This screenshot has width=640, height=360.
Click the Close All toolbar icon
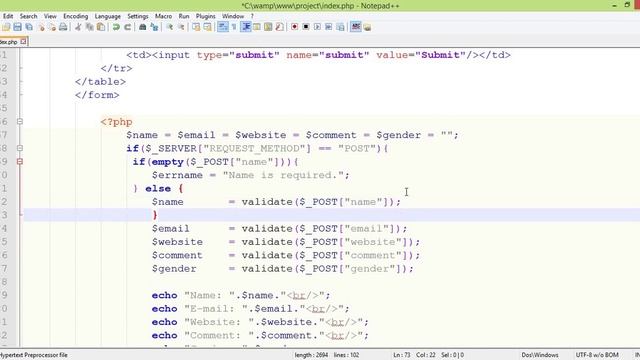pyautogui.click(x=52, y=27)
